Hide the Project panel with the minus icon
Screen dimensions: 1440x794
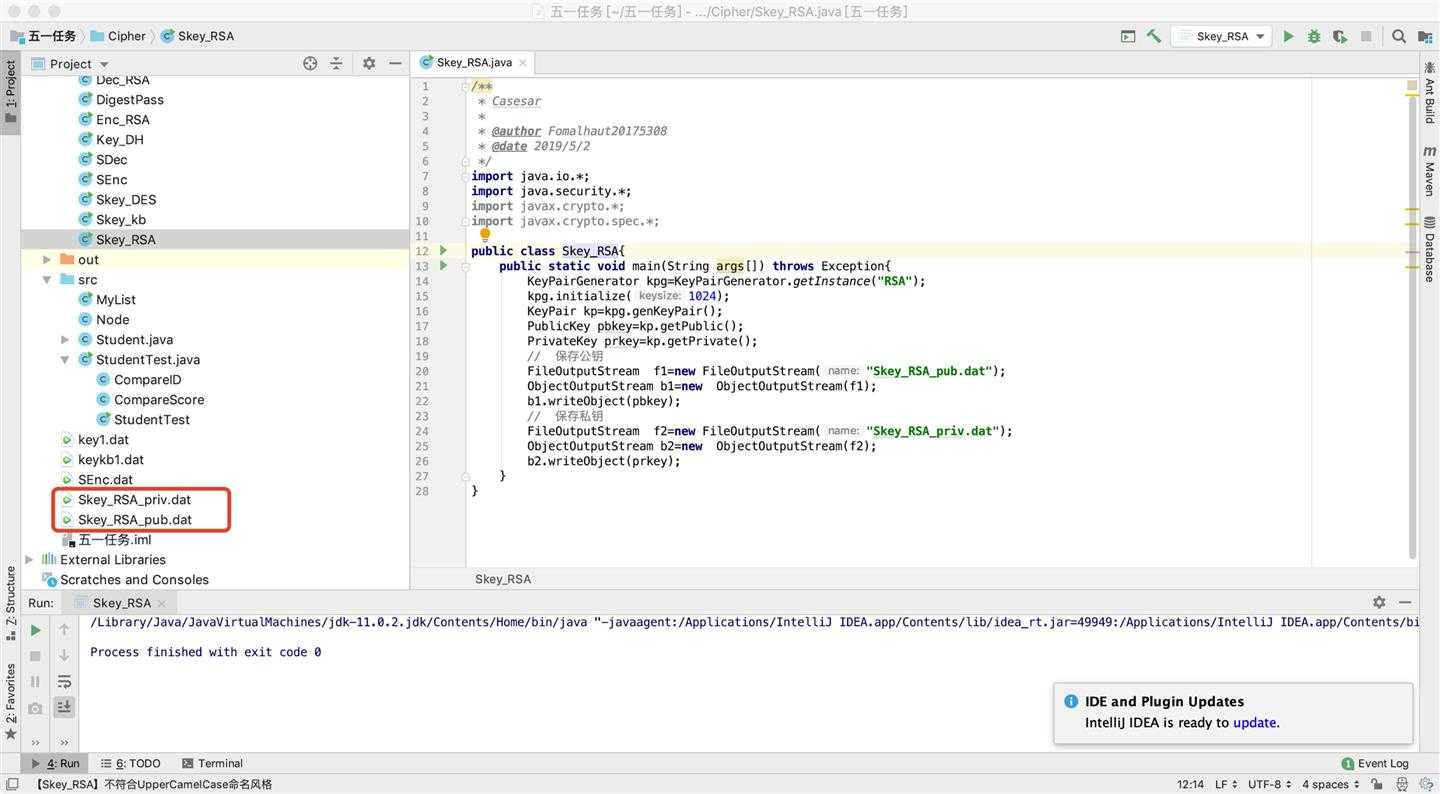point(395,63)
